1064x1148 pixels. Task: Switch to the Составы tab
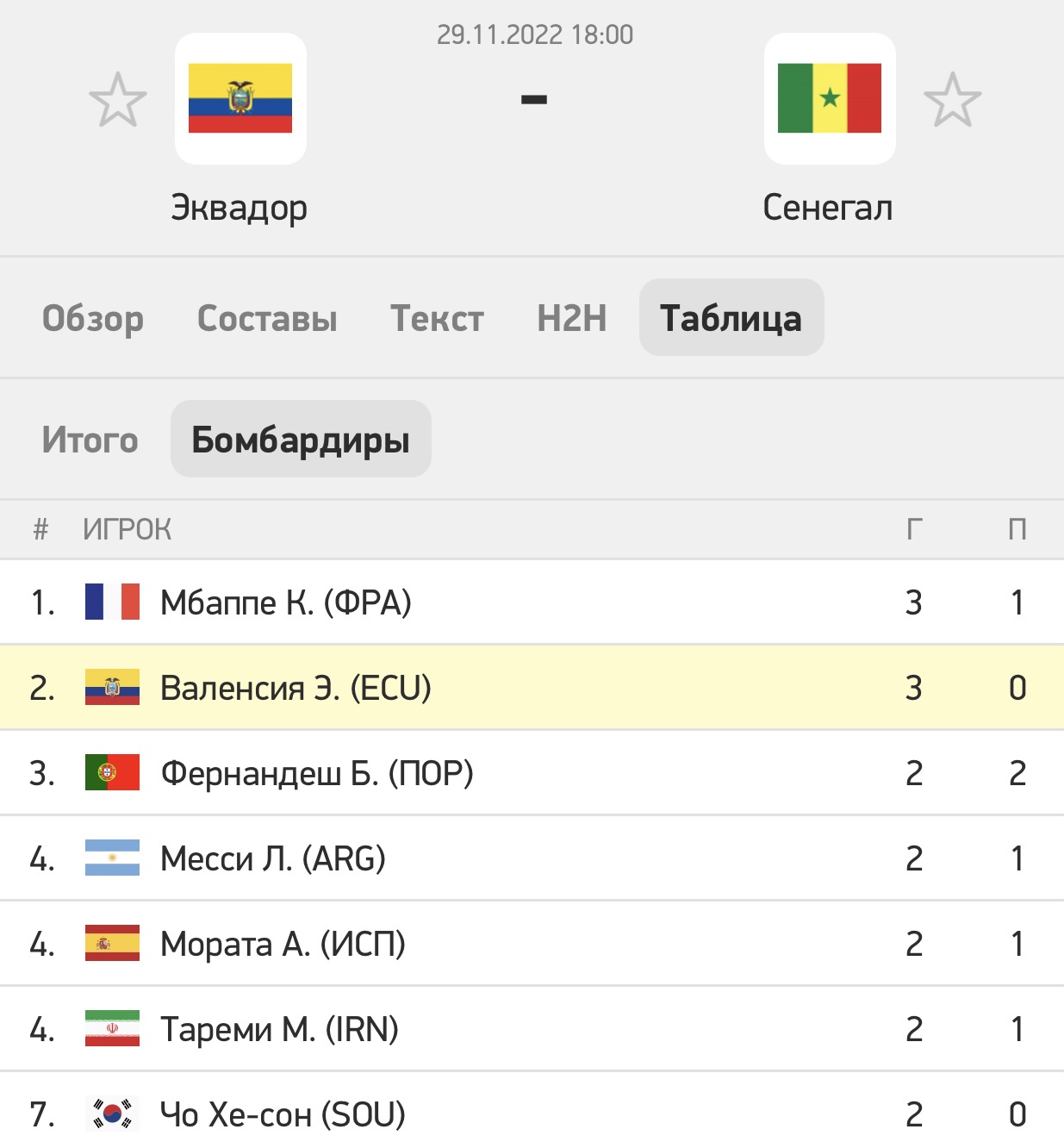(x=267, y=318)
